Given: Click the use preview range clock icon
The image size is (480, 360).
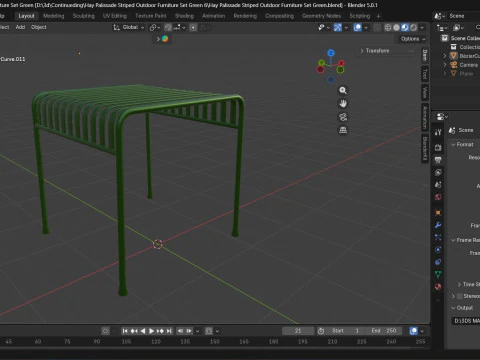Looking at the screenshot, I should point(321,331).
